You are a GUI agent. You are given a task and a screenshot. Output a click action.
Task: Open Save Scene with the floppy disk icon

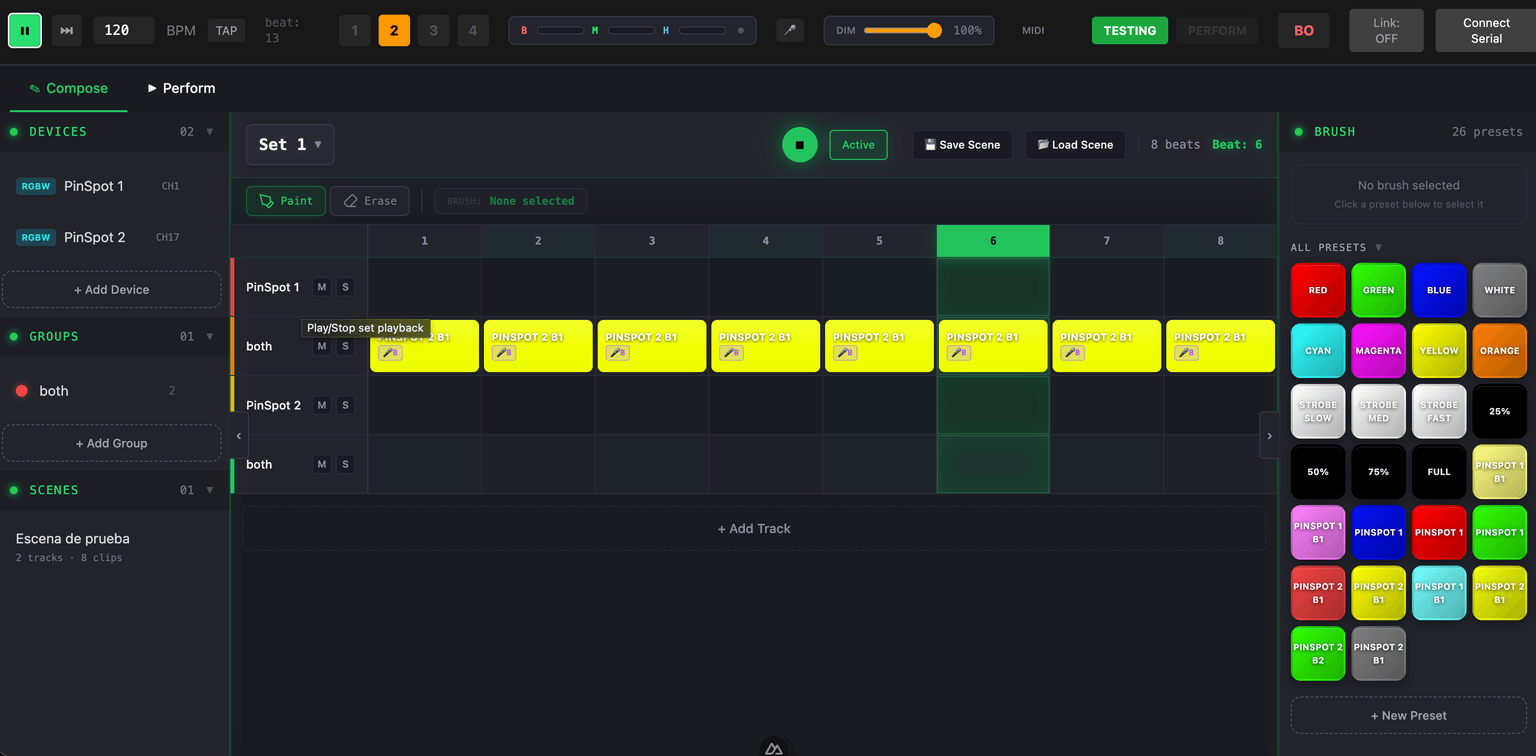click(961, 144)
